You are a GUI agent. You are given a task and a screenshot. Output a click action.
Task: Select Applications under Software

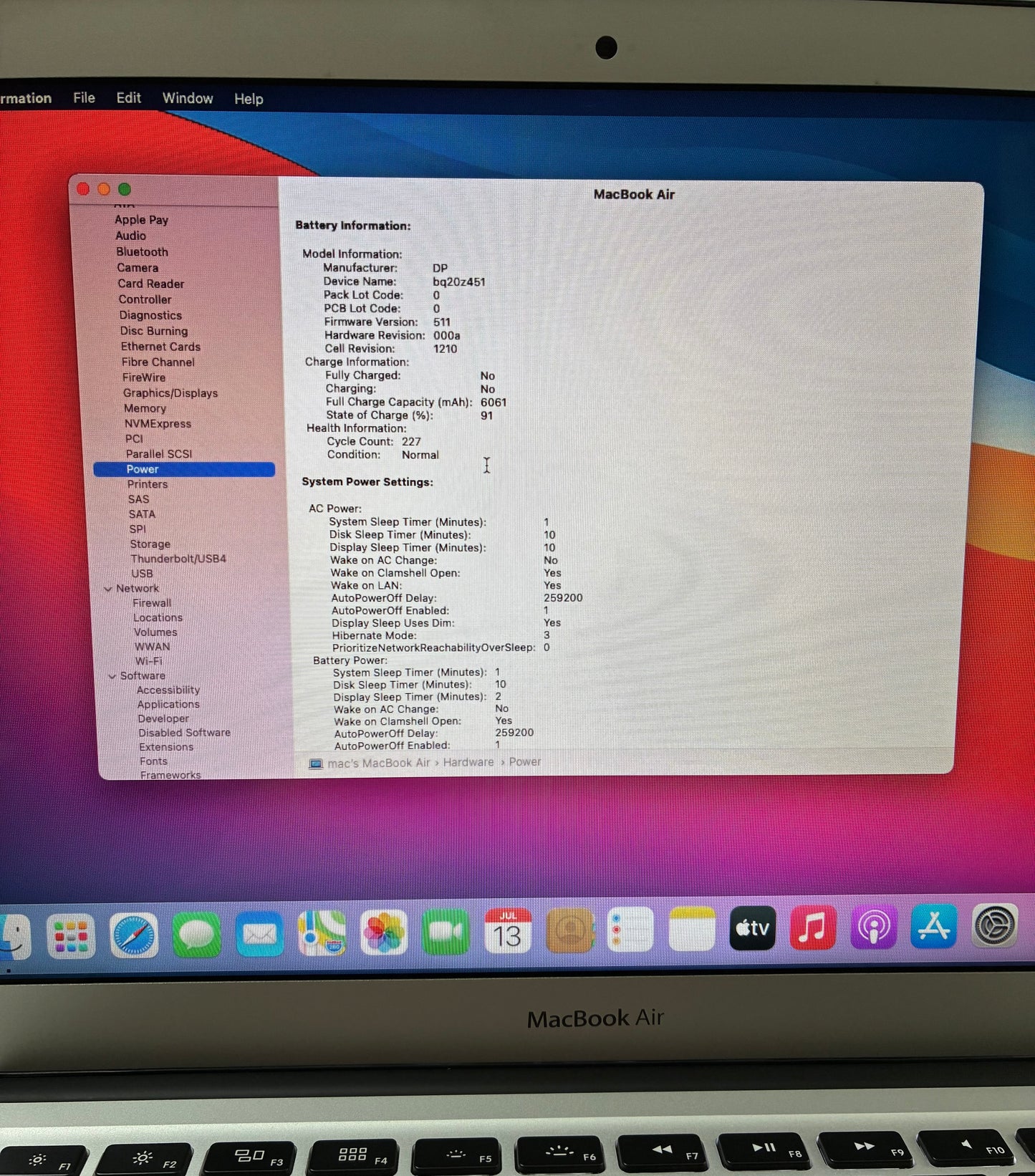tap(168, 704)
